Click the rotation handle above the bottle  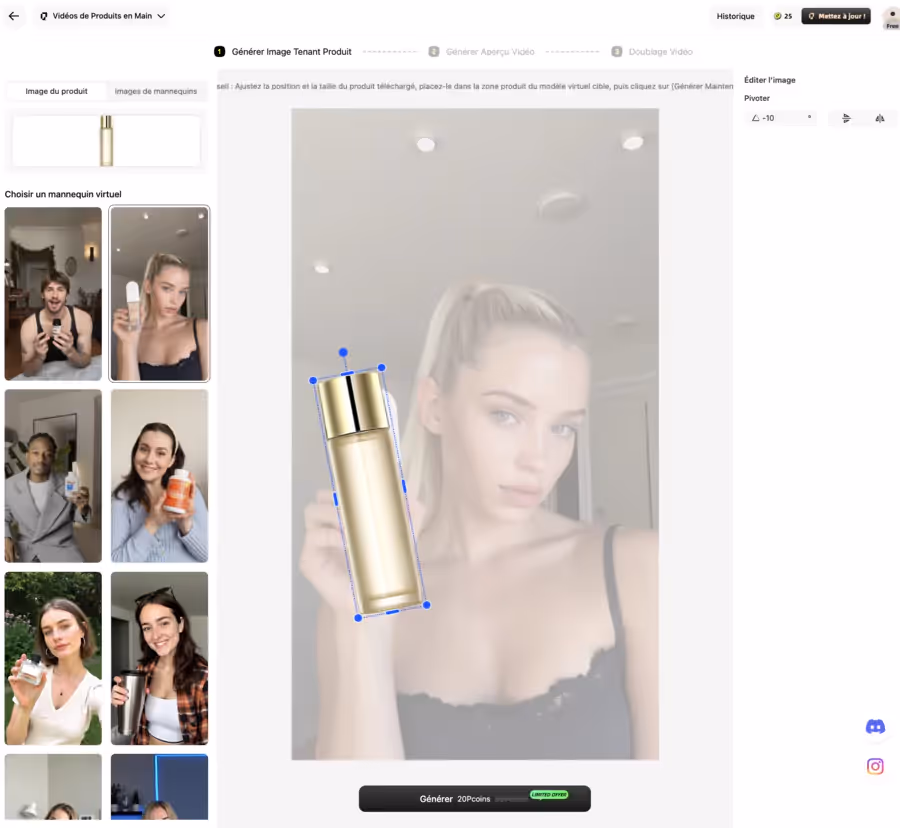[x=343, y=352]
